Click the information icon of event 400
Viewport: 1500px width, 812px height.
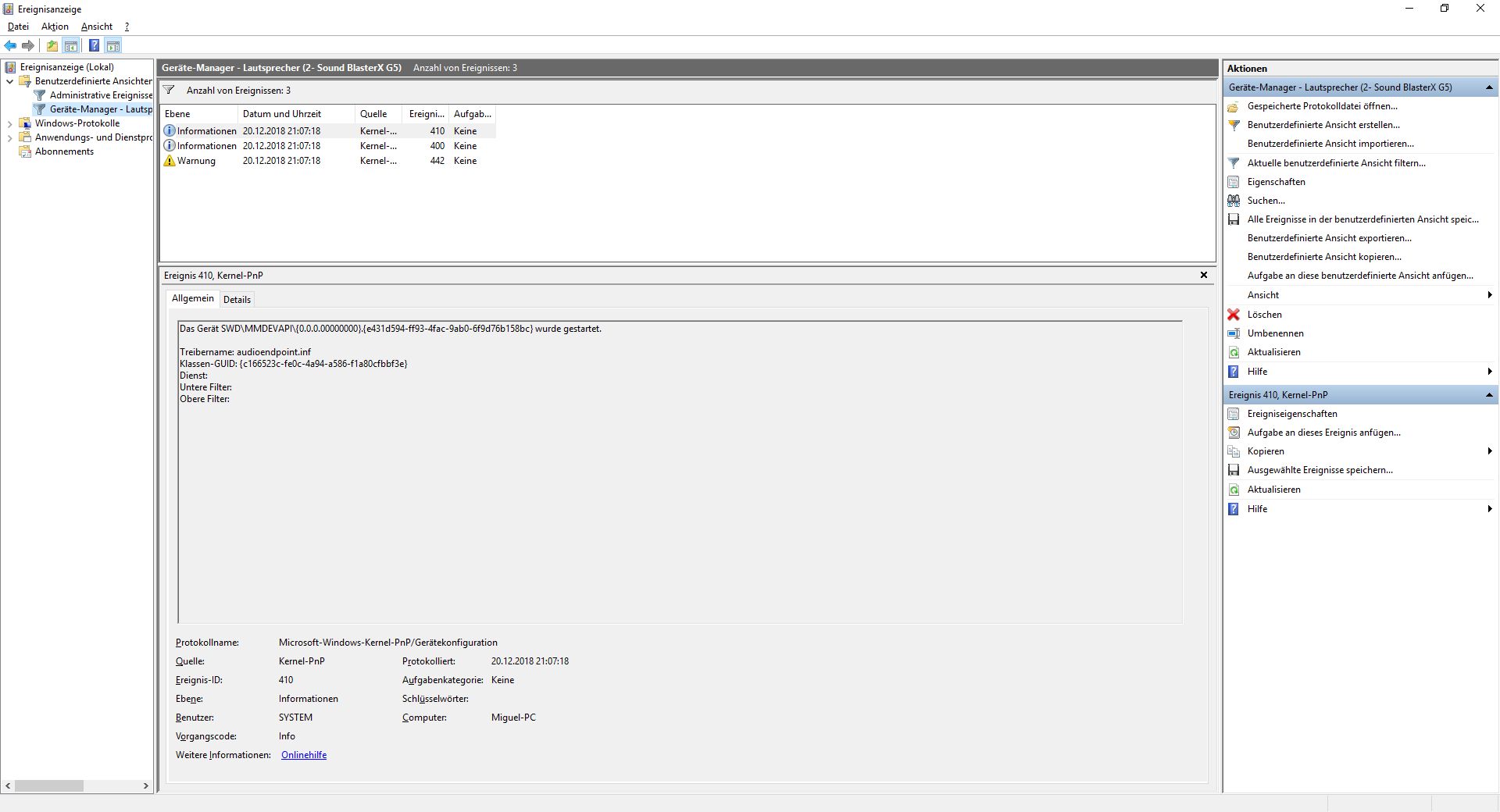coord(169,145)
